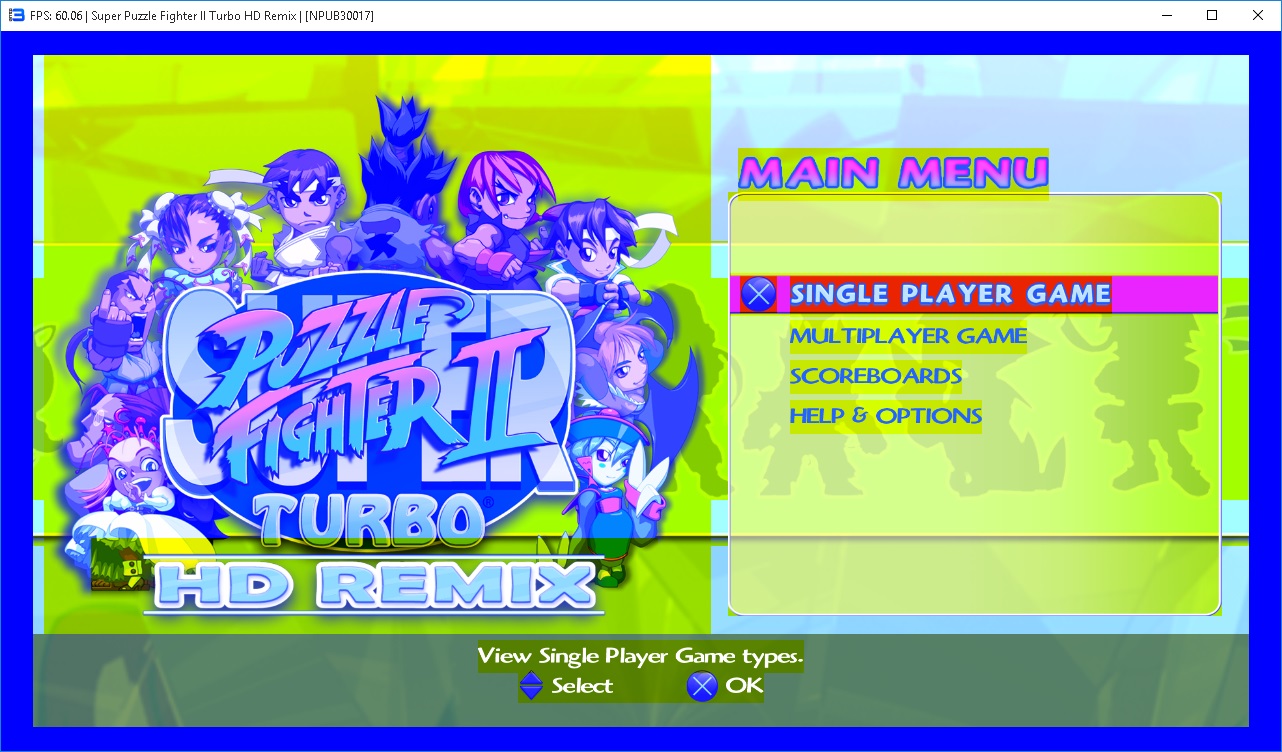Open the Multiplayer Game option
This screenshot has width=1282, height=752.
click(908, 336)
